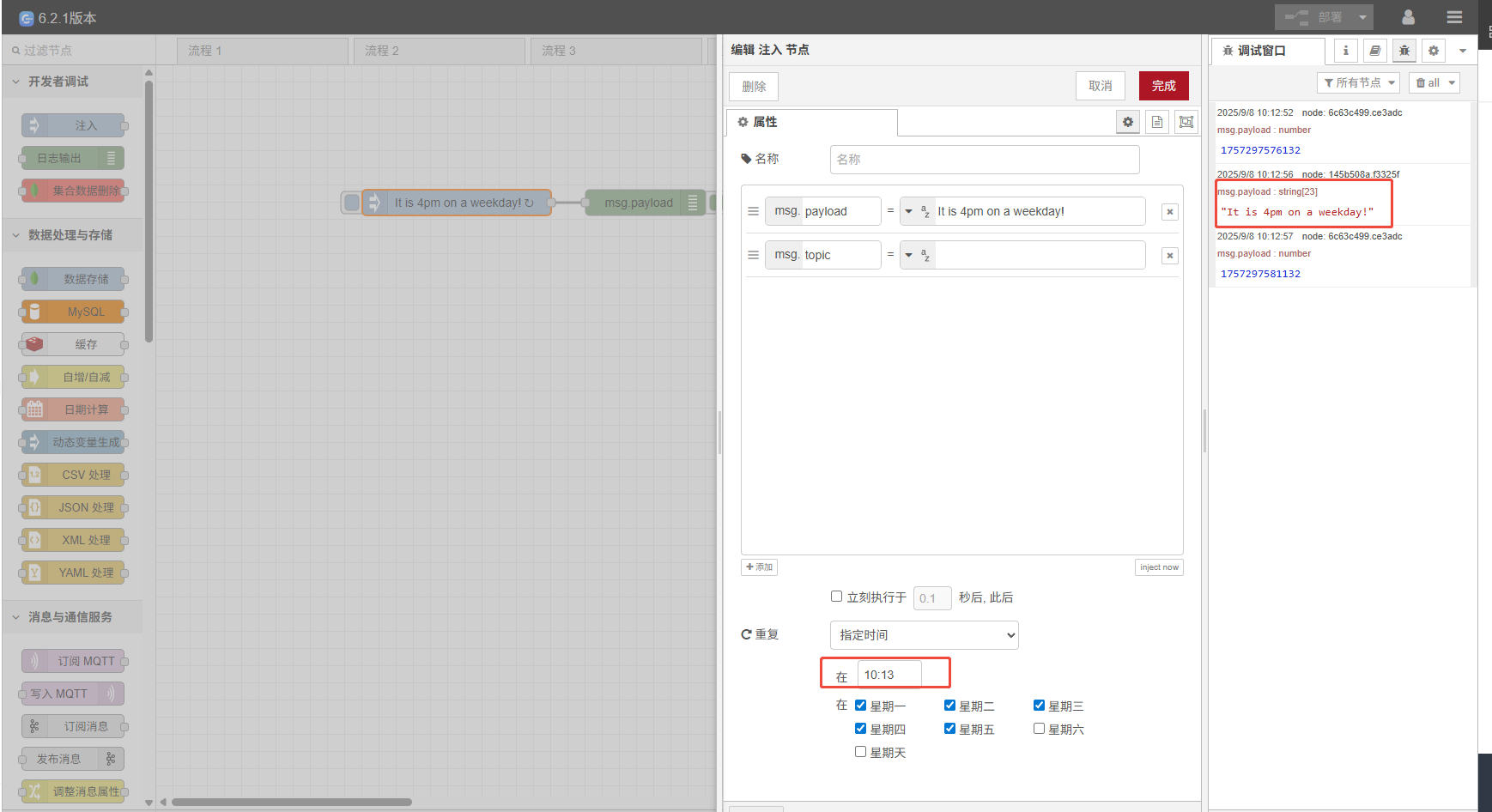Click the user account icon in header

click(x=1408, y=17)
